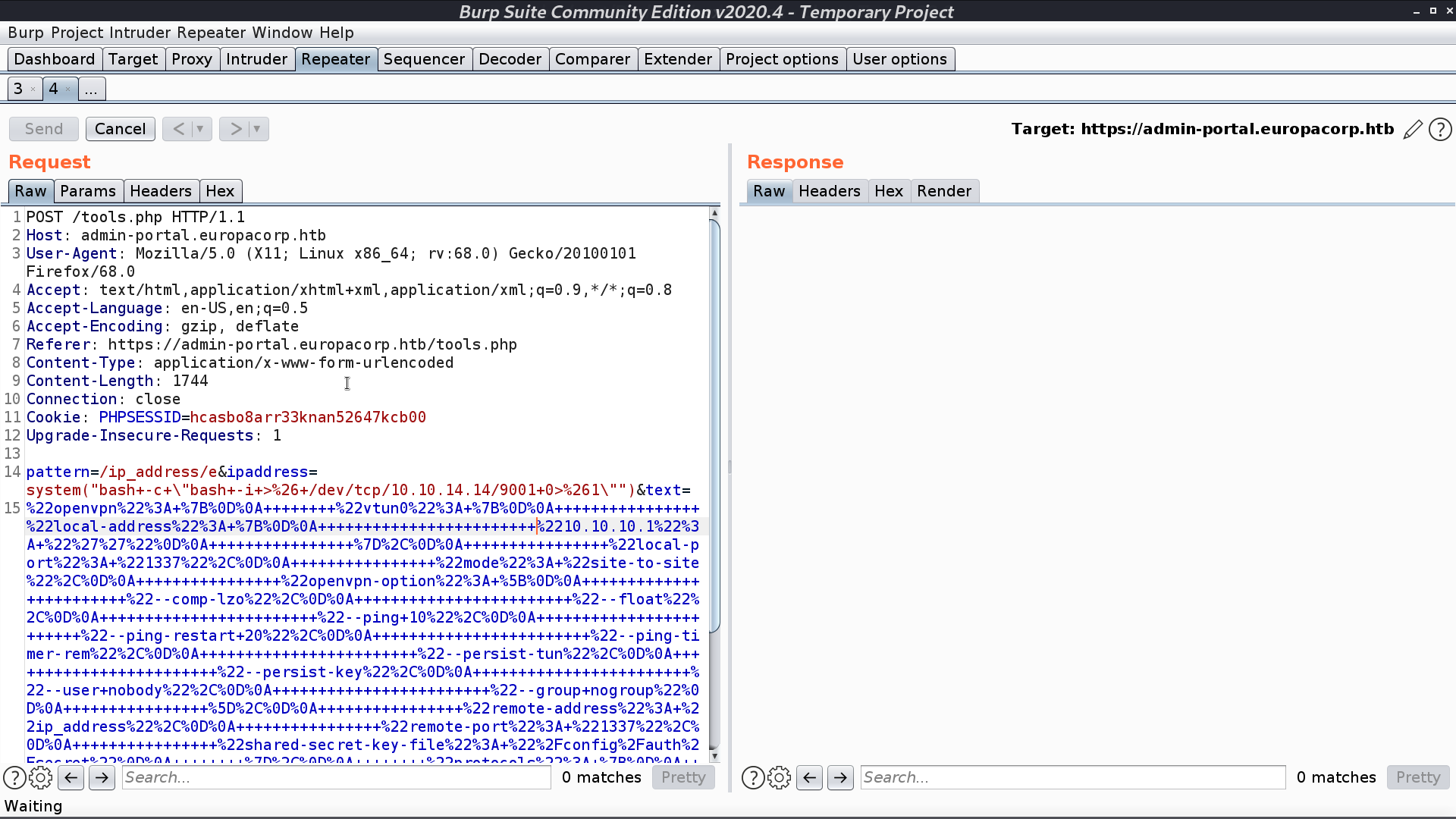
Task: Click the system bash reverse shell payload
Action: 331,490
